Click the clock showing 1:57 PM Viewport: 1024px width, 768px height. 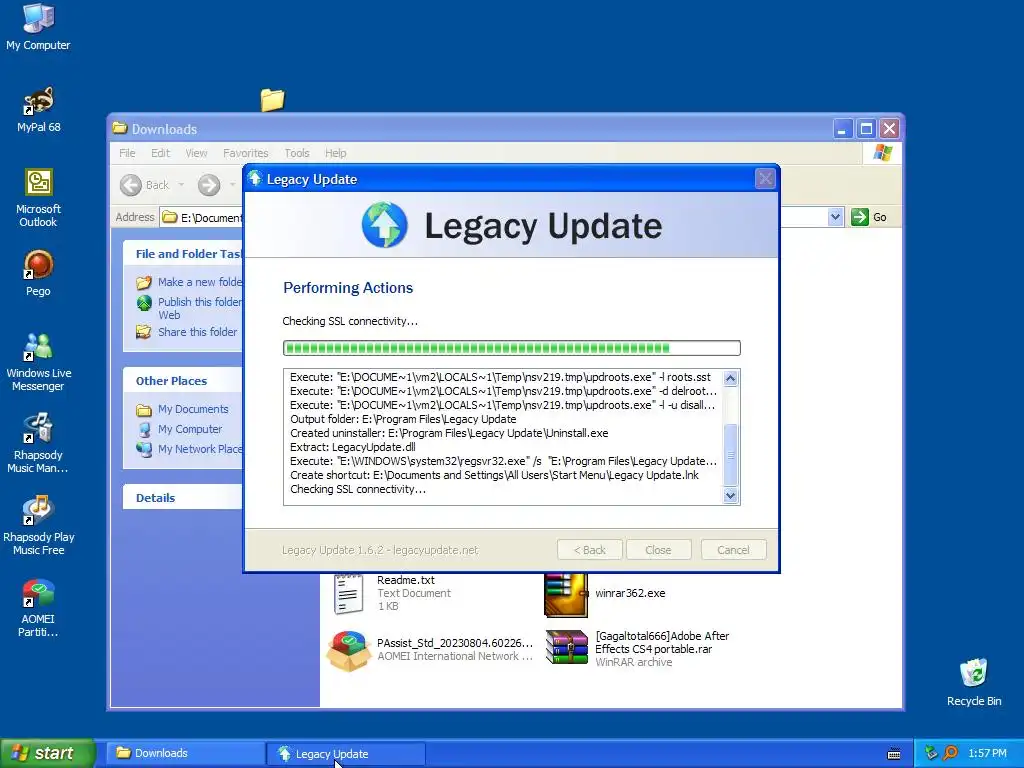[x=987, y=753]
